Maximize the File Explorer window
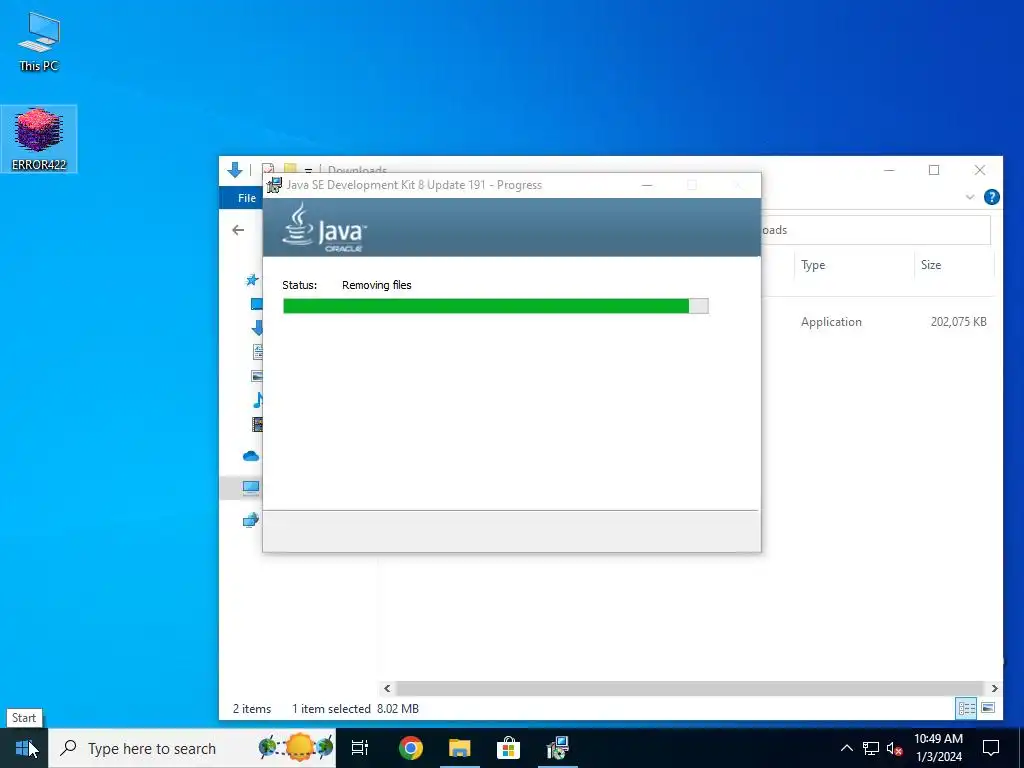 coord(934,170)
